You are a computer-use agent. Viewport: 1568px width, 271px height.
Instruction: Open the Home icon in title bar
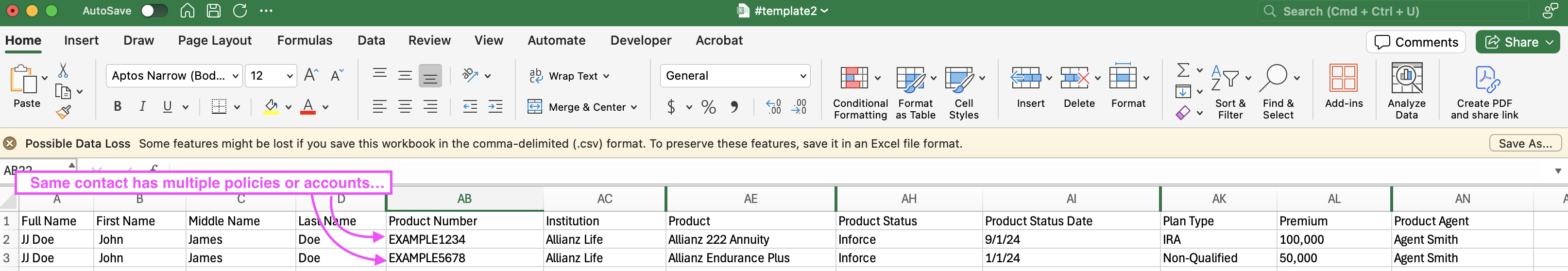187,11
